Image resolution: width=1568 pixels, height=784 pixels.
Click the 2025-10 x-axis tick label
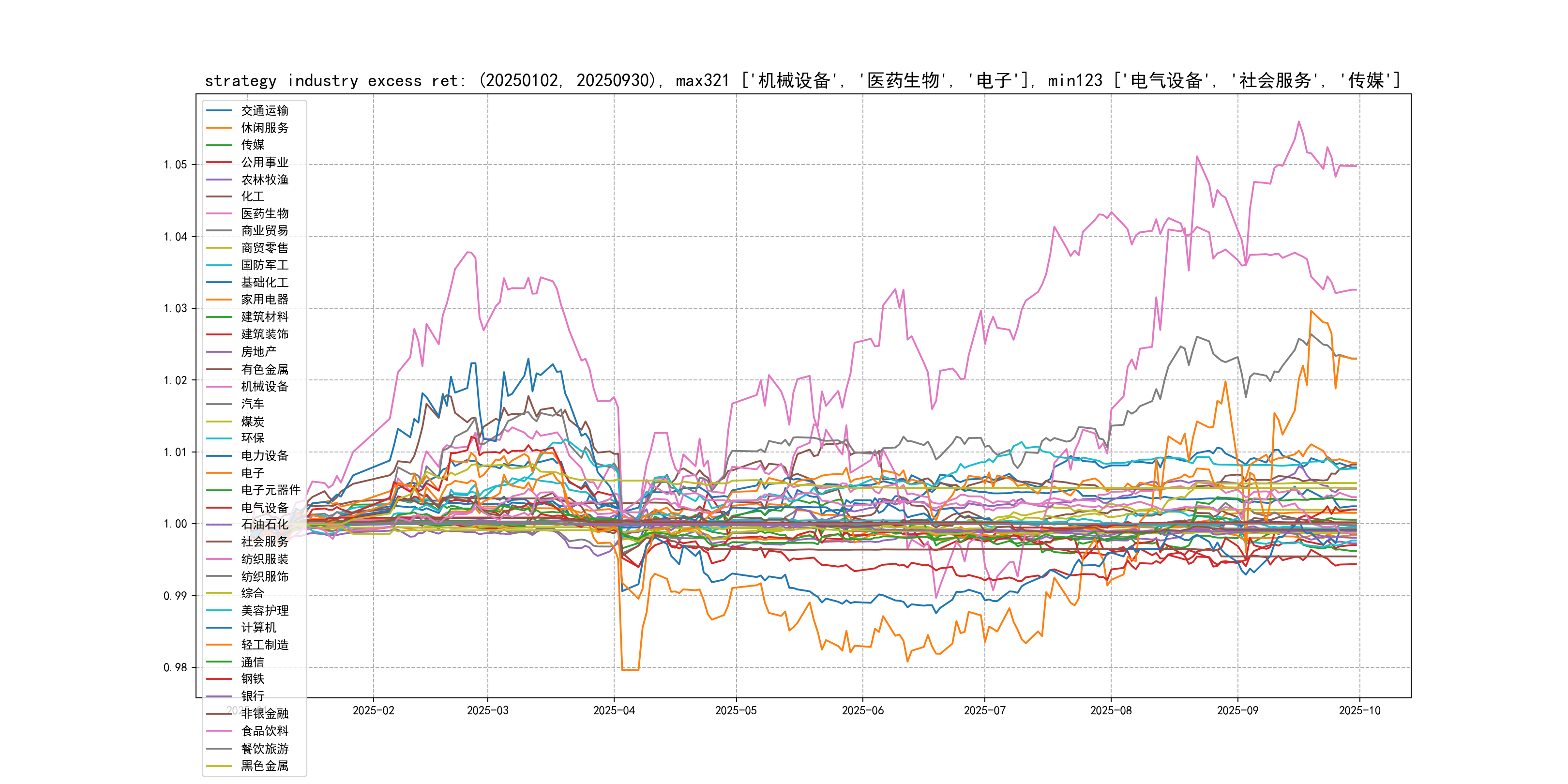click(1359, 711)
